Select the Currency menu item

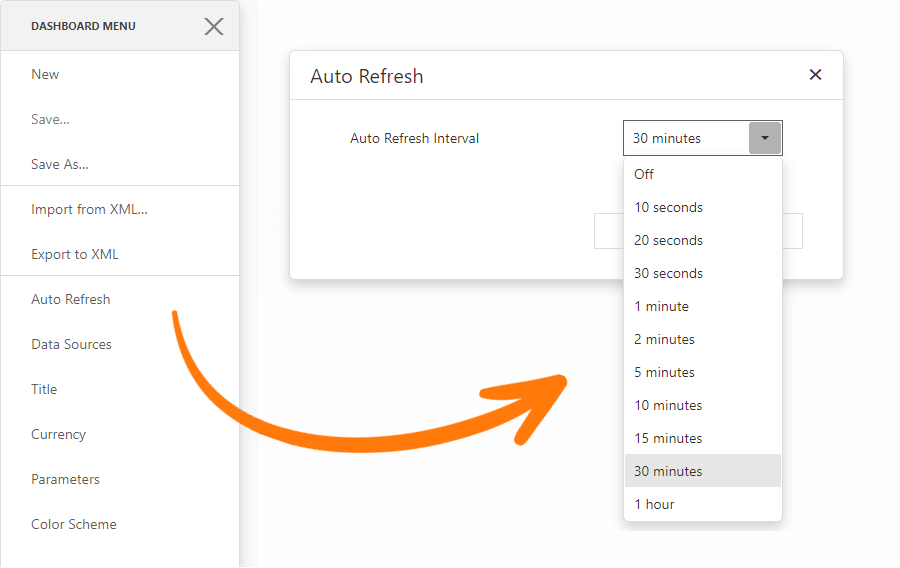tap(58, 434)
